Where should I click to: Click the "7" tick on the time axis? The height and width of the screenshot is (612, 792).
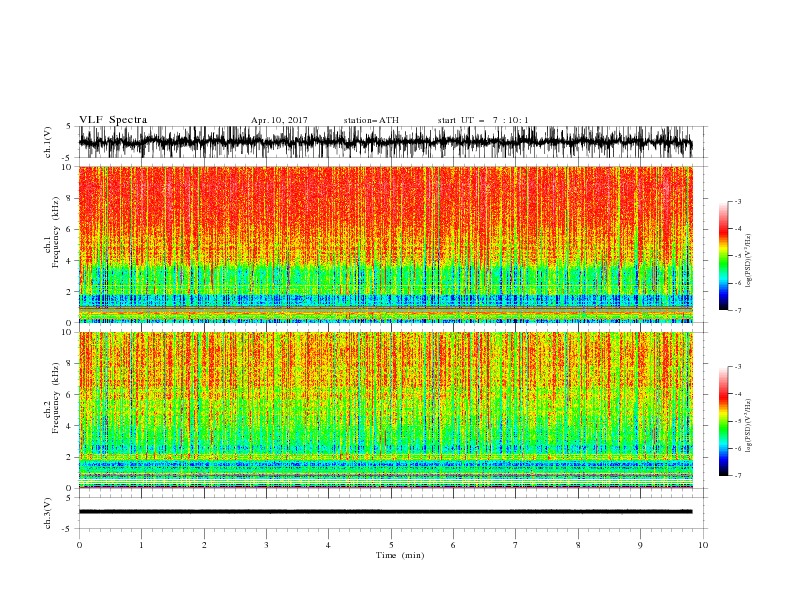(x=516, y=545)
